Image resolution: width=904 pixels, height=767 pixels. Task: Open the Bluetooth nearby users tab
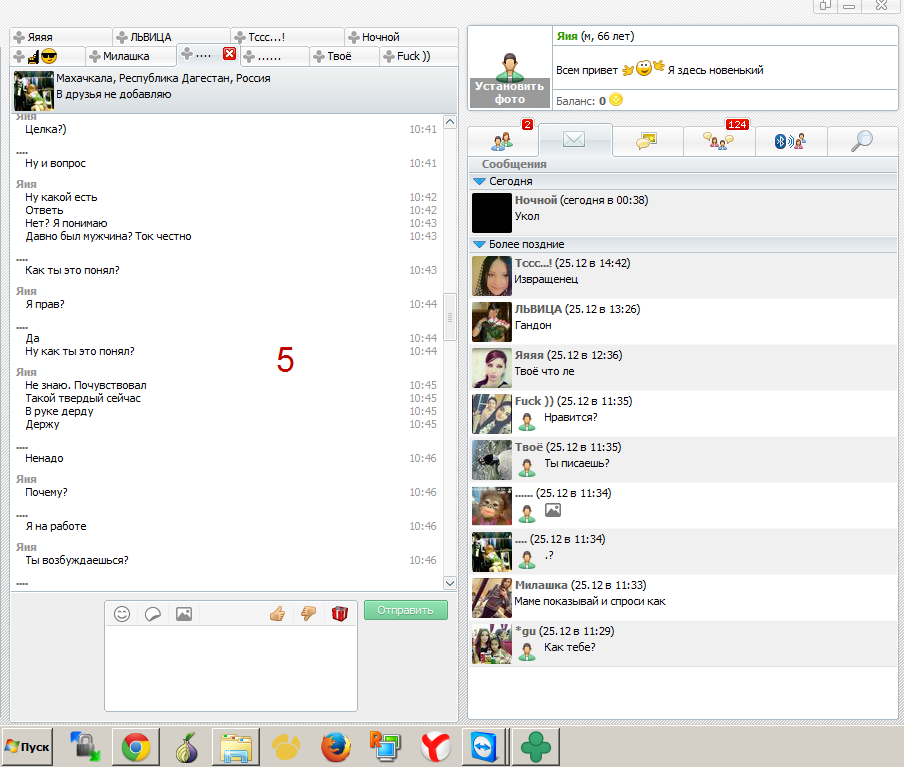point(790,140)
